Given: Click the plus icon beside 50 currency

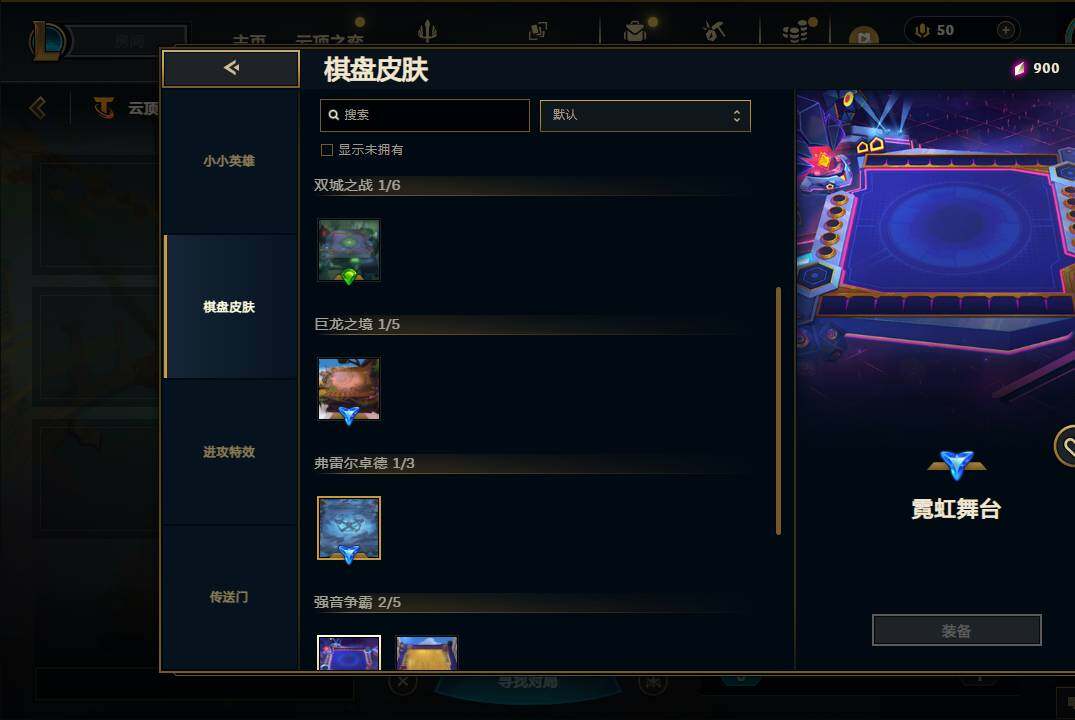Looking at the screenshot, I should click(1006, 29).
